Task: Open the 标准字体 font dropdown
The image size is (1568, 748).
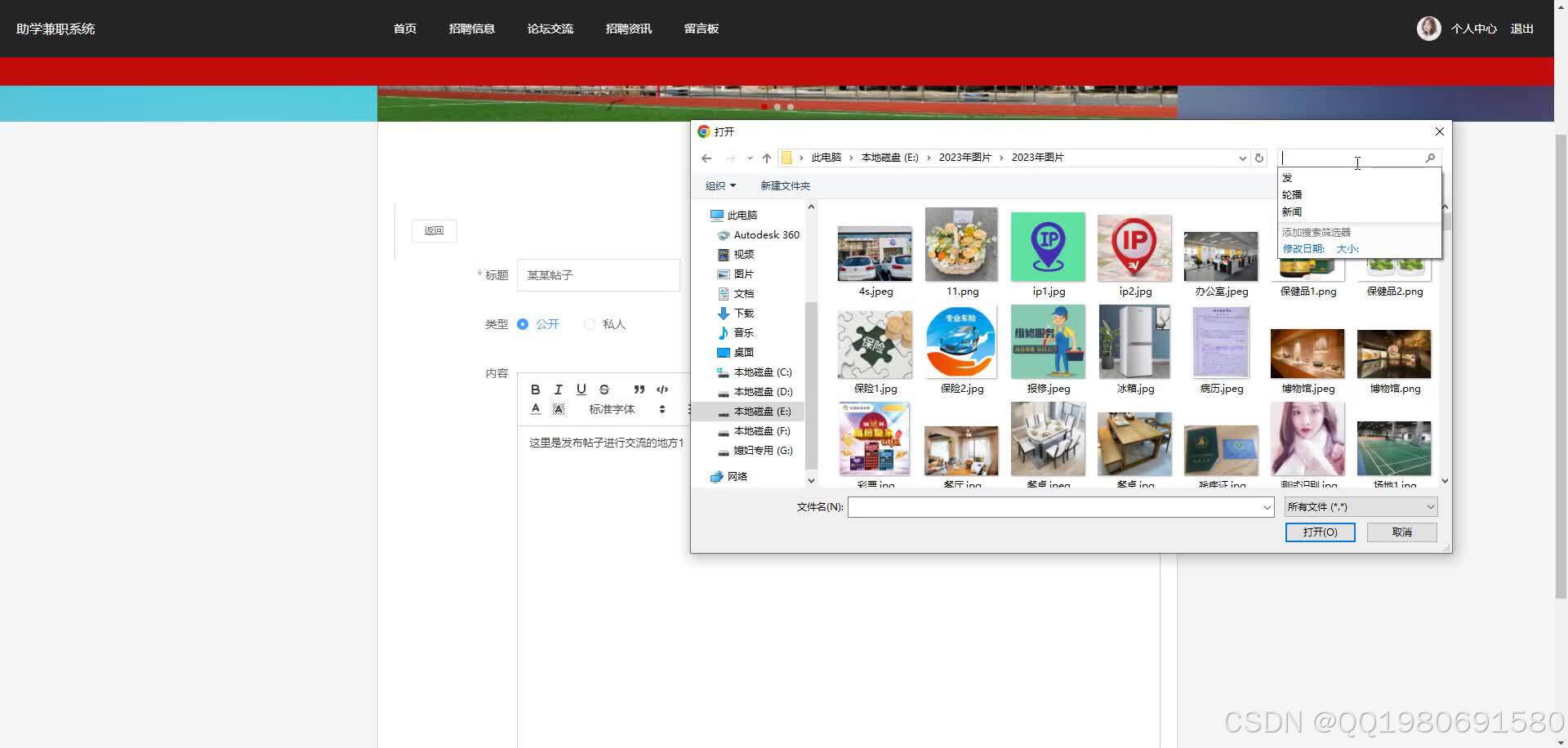Action: (x=612, y=409)
